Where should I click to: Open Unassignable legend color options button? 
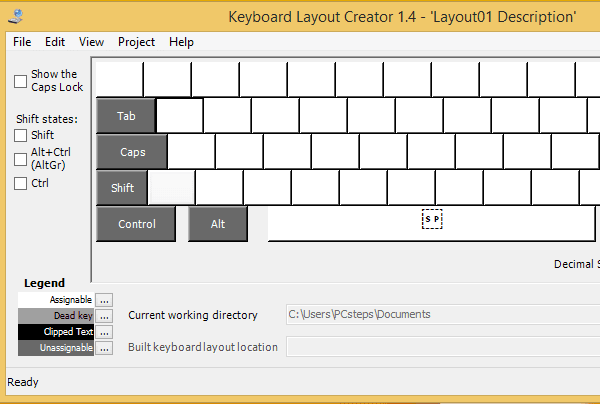point(104,348)
